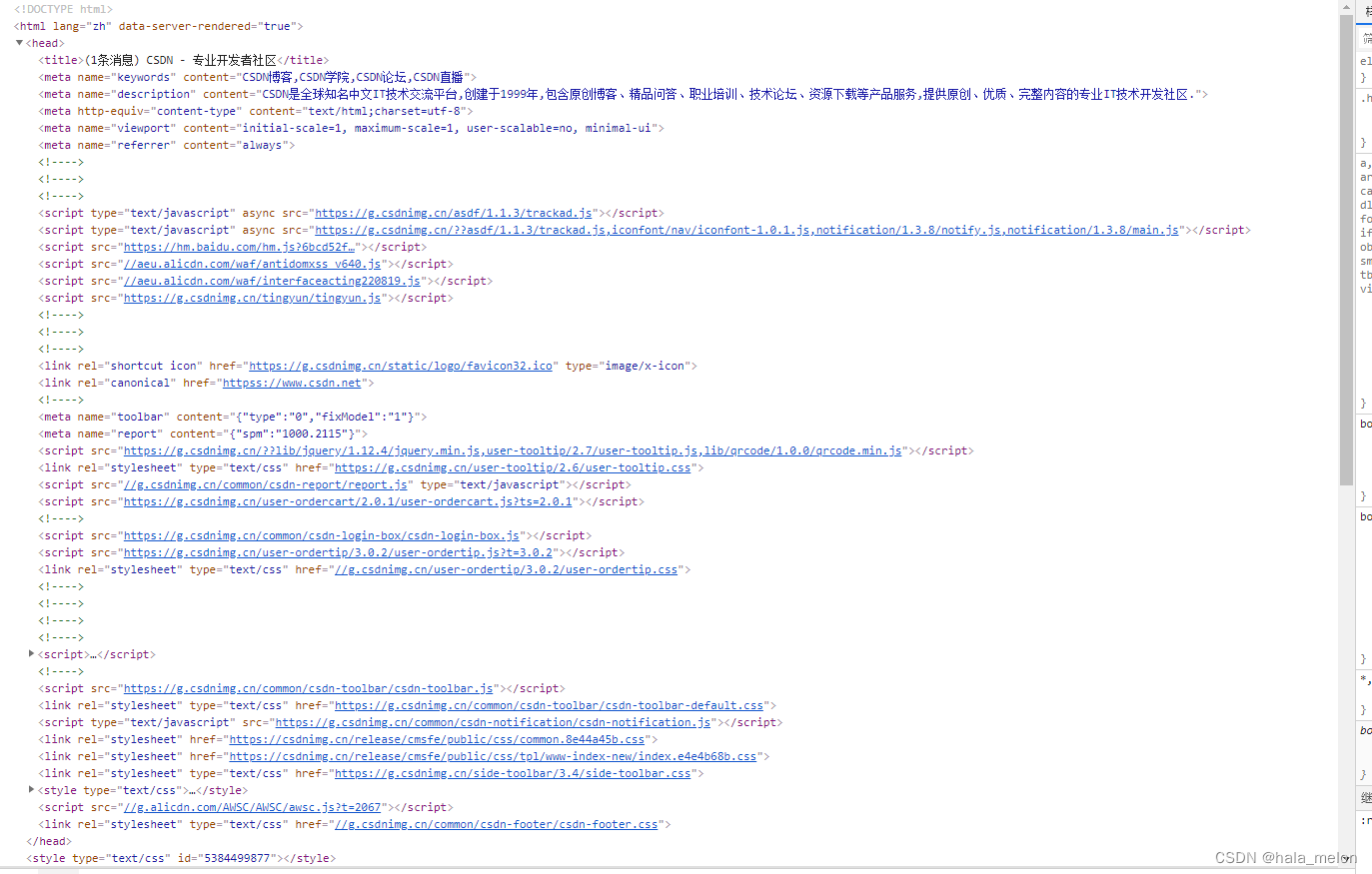This screenshot has width=1372, height=874.
Task: Select the meta name="report" row
Action: click(204, 434)
